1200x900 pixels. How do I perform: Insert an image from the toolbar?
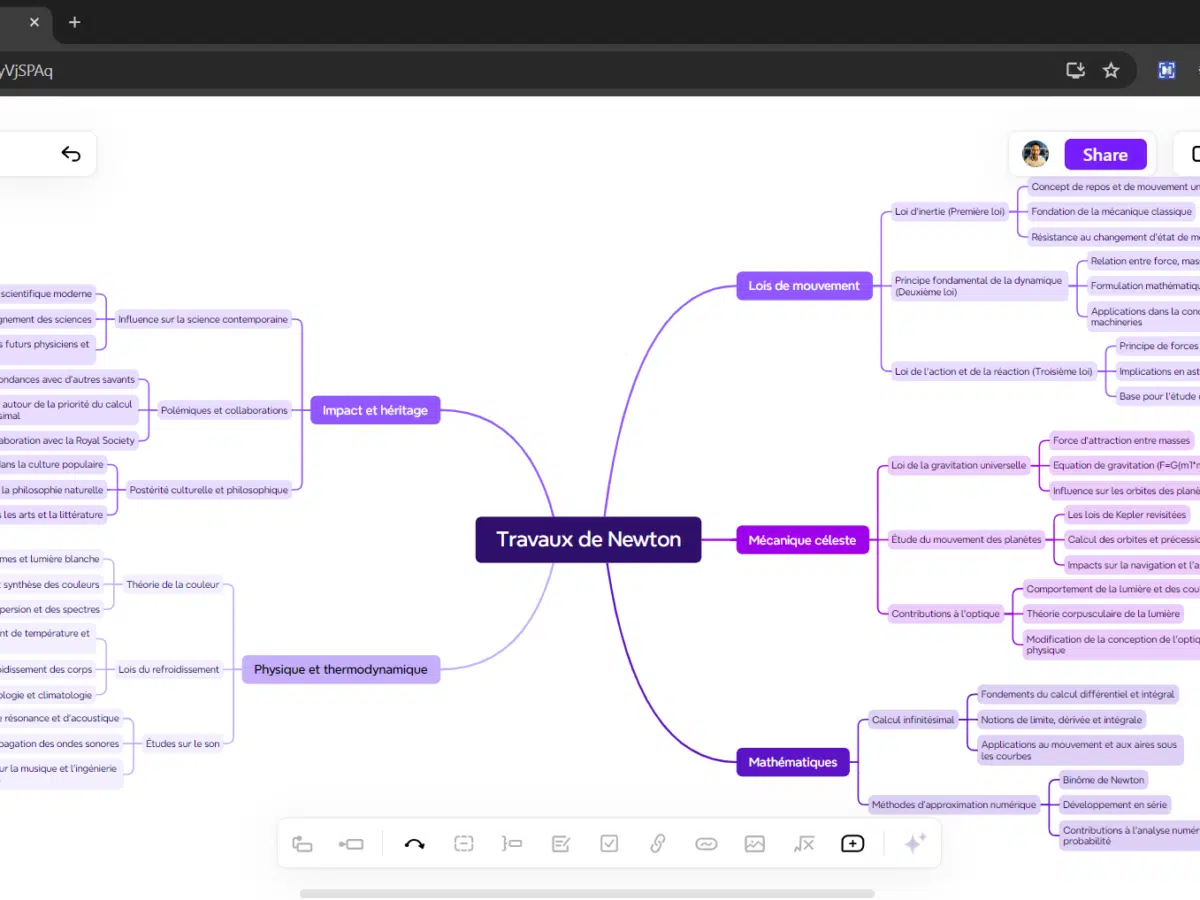[755, 844]
